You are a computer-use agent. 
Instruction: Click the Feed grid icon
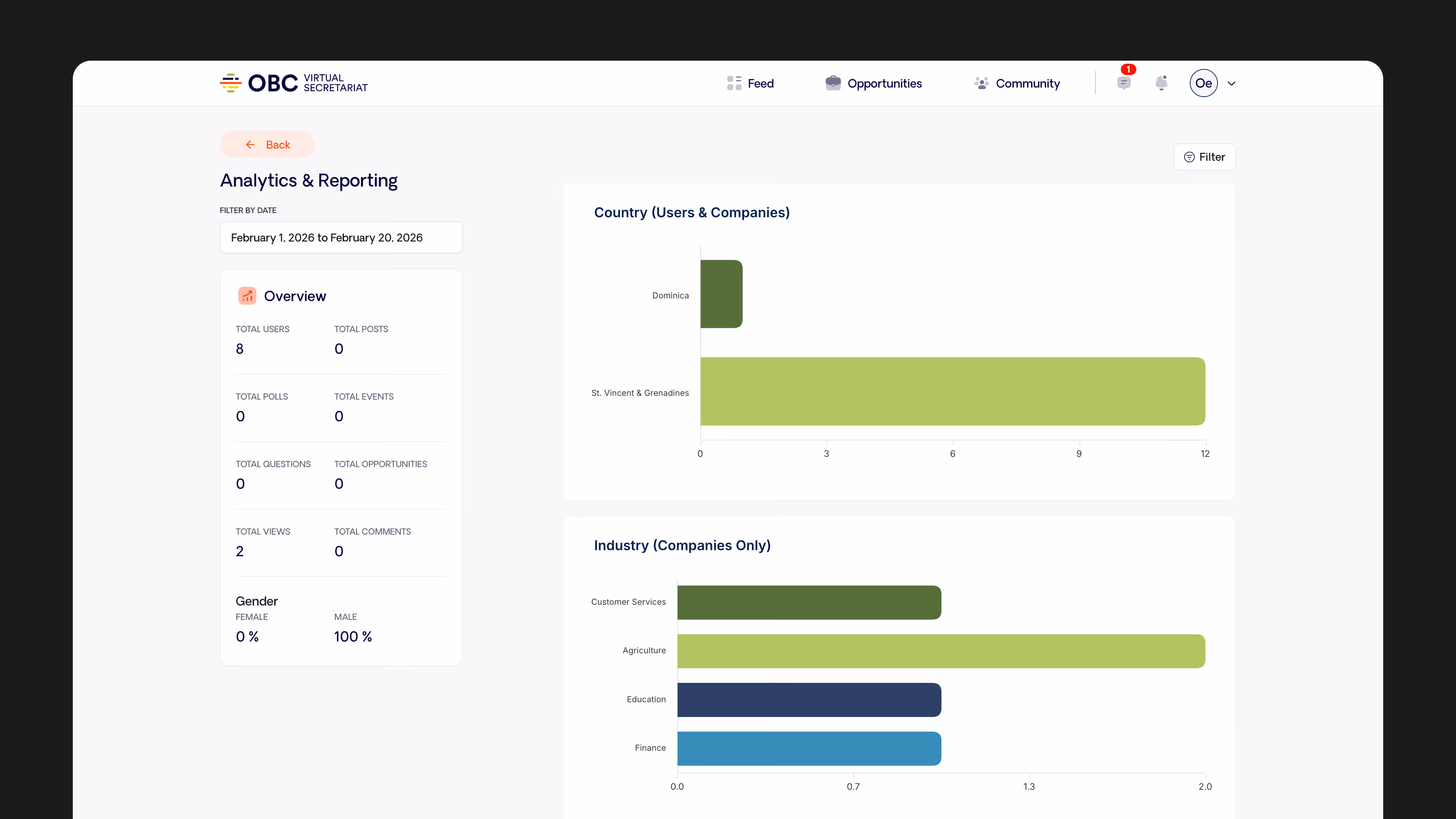pyautogui.click(x=734, y=83)
